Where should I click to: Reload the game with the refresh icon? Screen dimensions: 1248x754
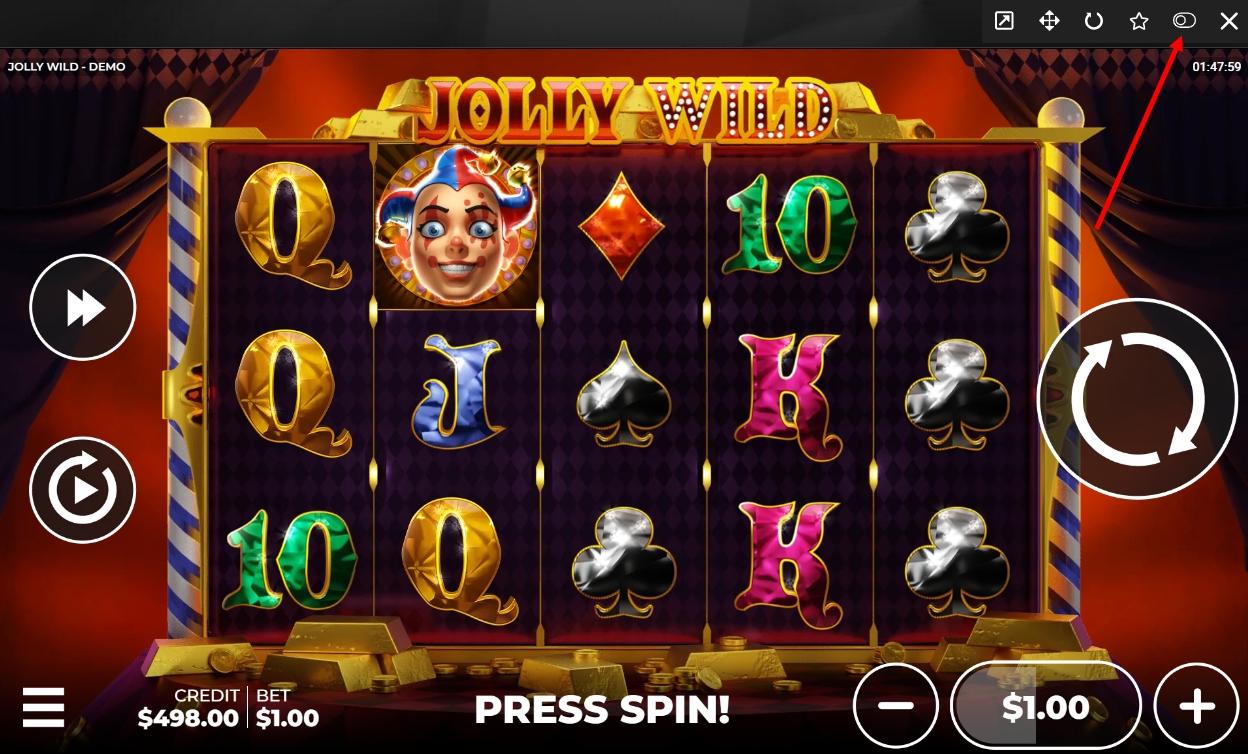[1094, 21]
